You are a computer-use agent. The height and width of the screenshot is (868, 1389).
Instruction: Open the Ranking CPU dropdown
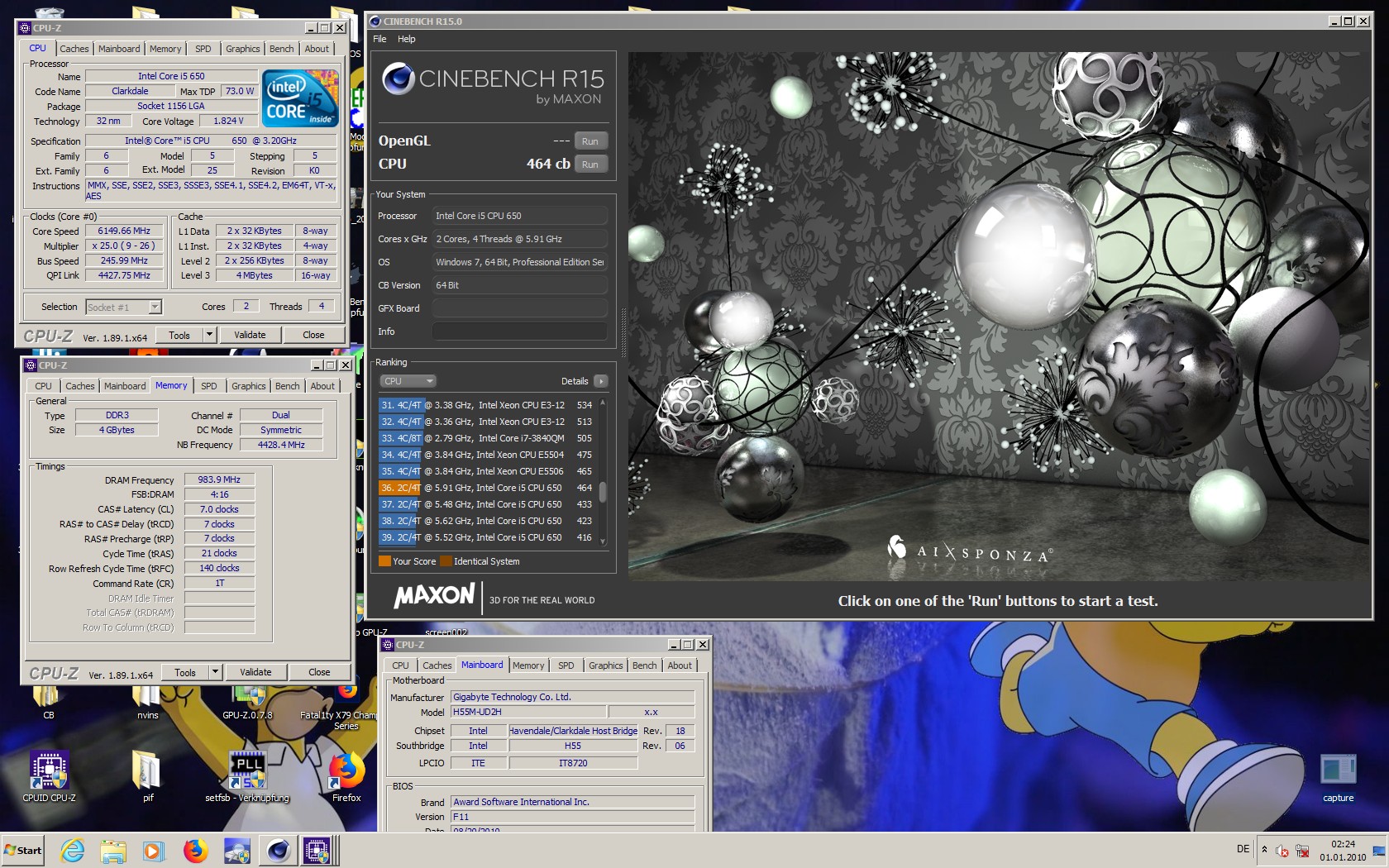(x=408, y=381)
